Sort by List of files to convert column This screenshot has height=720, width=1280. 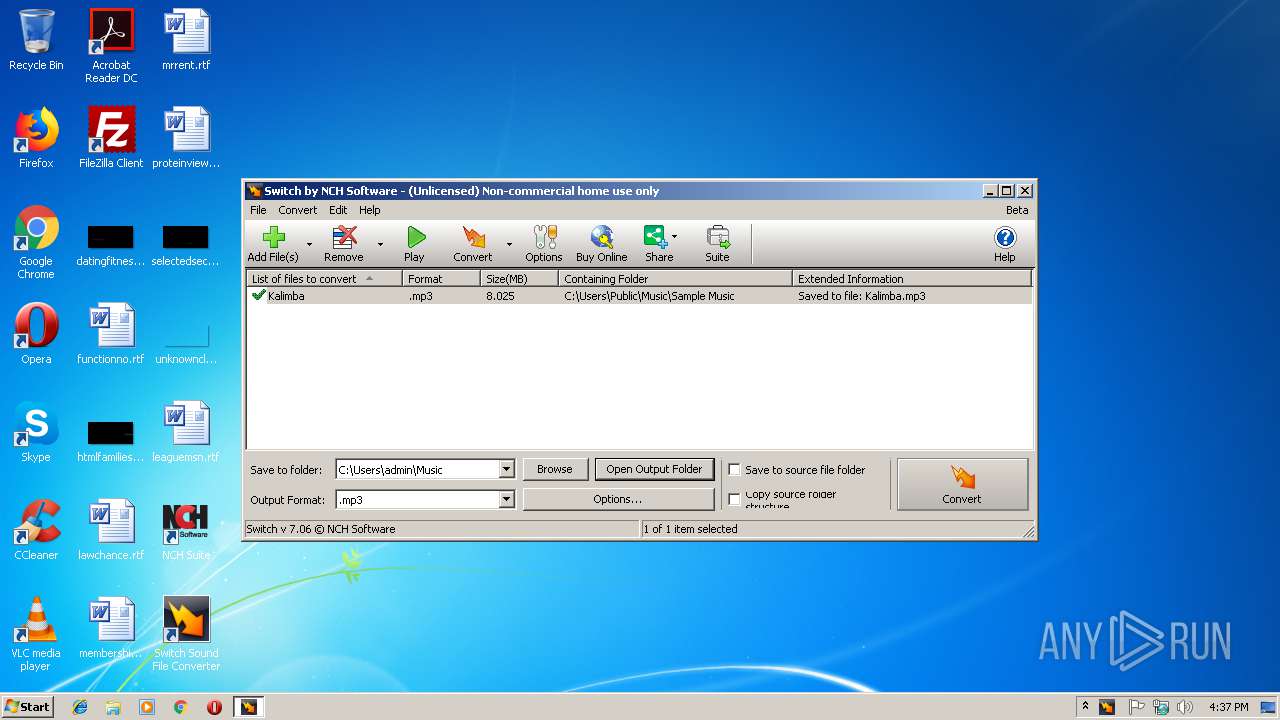324,279
